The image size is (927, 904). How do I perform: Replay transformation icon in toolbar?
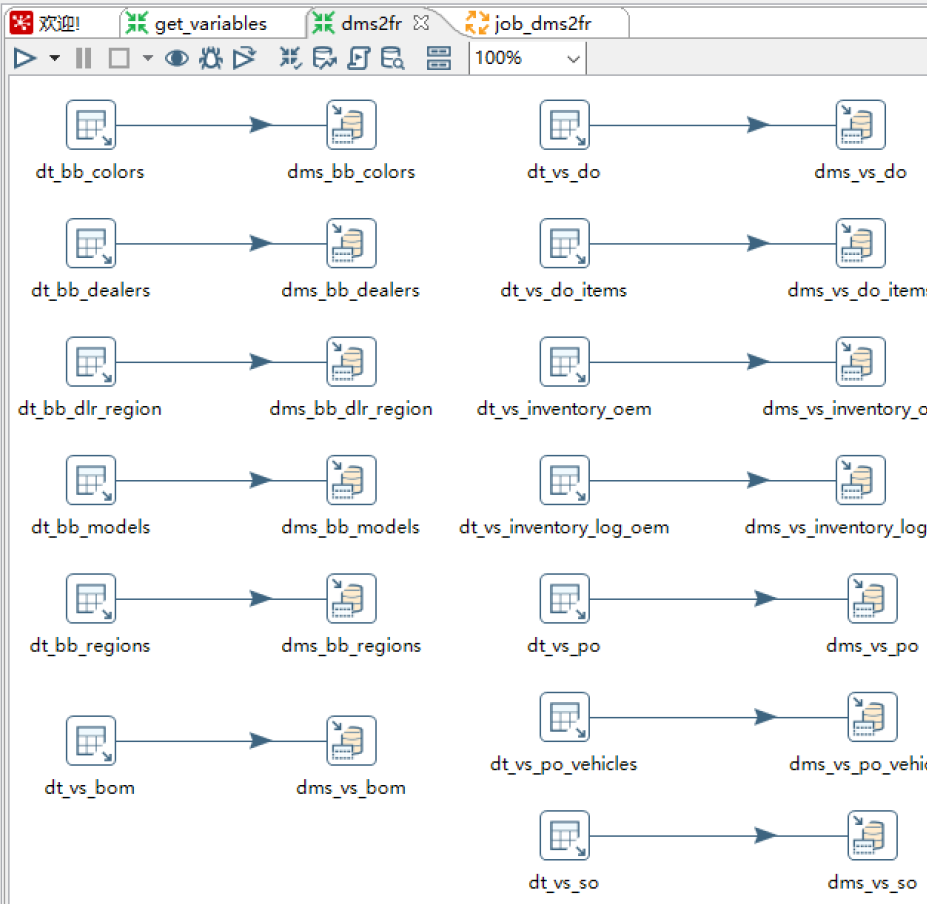point(244,58)
